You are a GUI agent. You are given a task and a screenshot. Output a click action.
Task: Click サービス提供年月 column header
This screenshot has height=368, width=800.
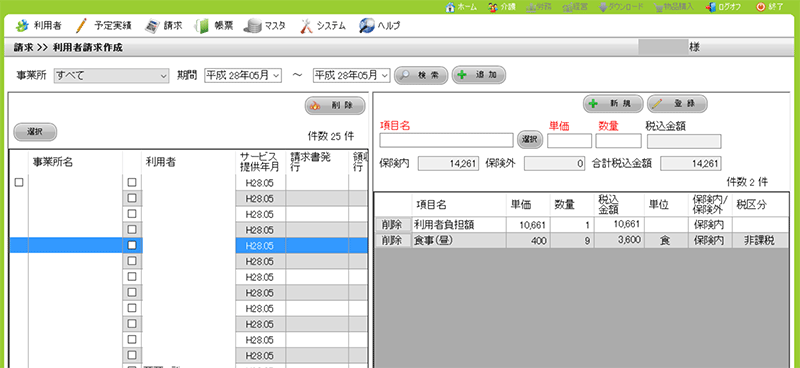[x=260, y=162]
